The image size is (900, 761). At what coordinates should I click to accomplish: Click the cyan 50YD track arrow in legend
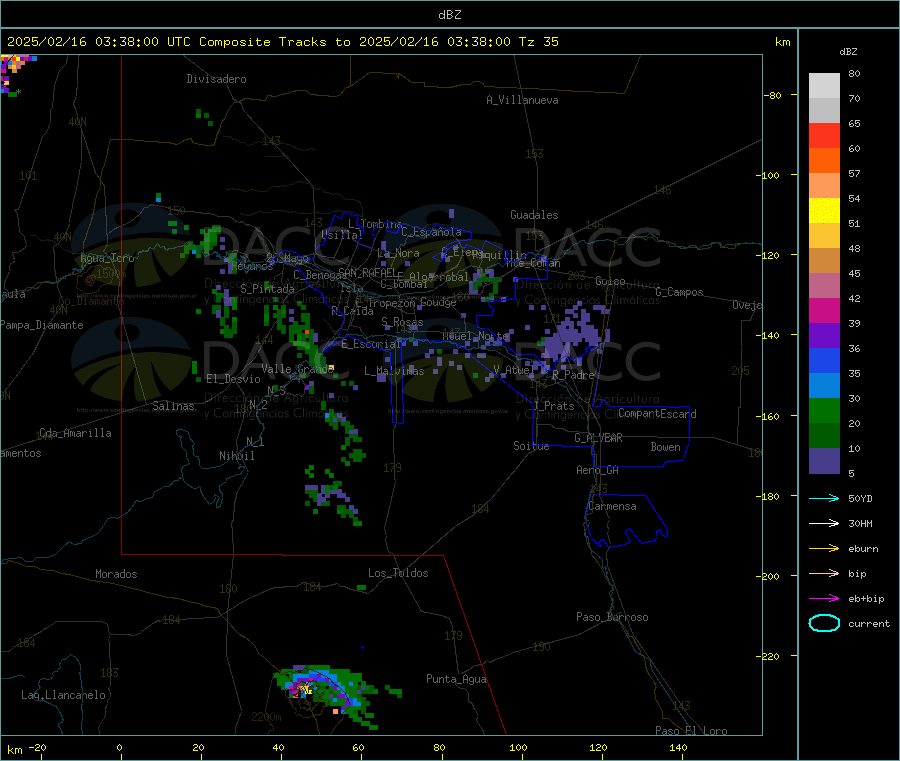point(824,498)
